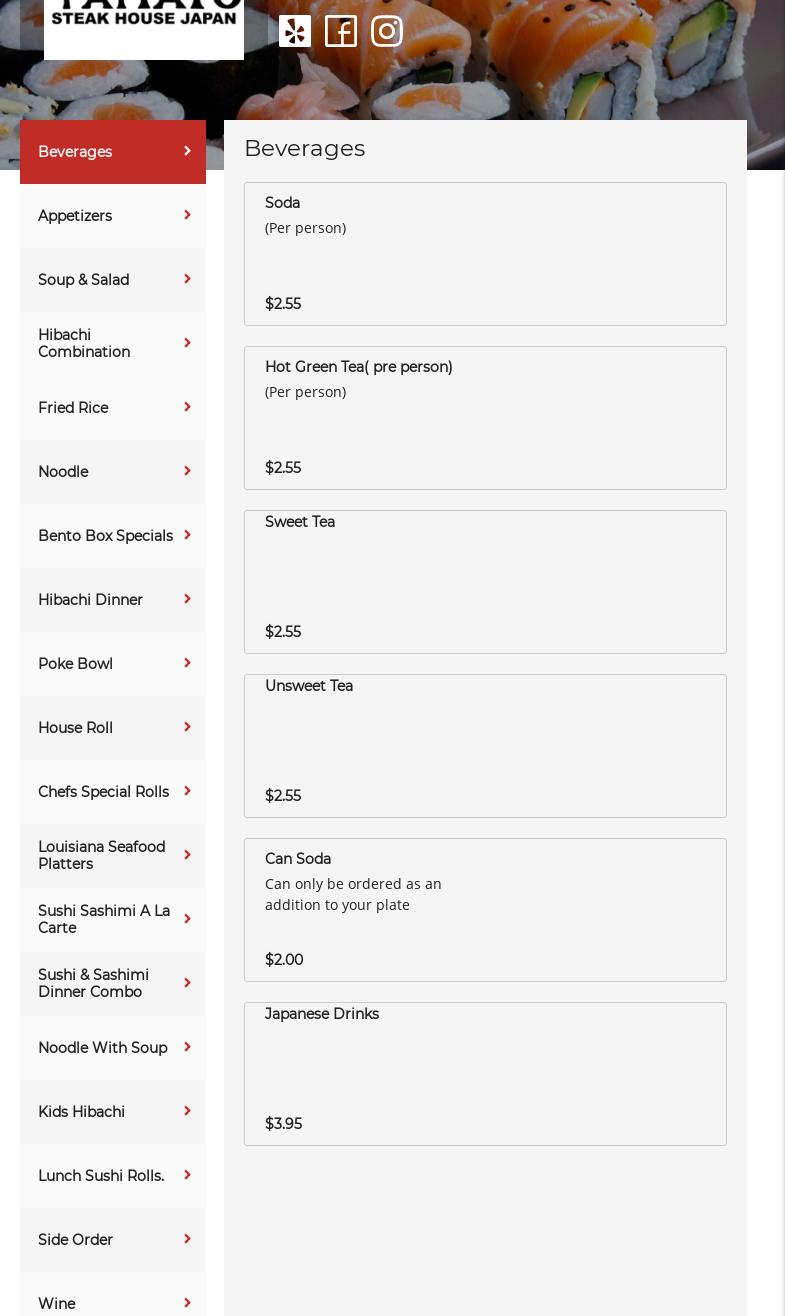Select the Unsweet Tea card
This screenshot has height=1316, width=785.
(485, 746)
